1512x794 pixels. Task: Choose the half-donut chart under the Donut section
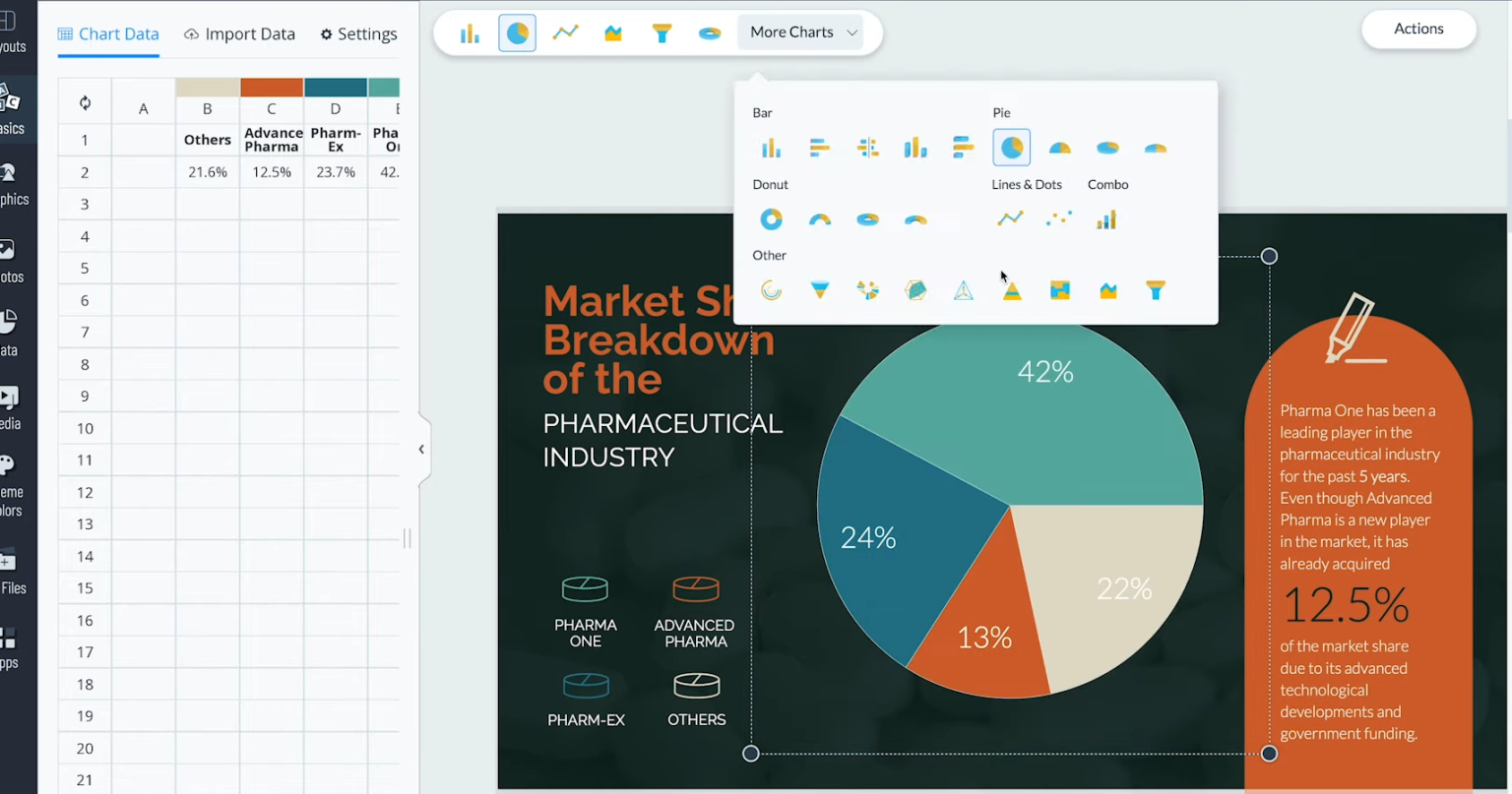[820, 218]
